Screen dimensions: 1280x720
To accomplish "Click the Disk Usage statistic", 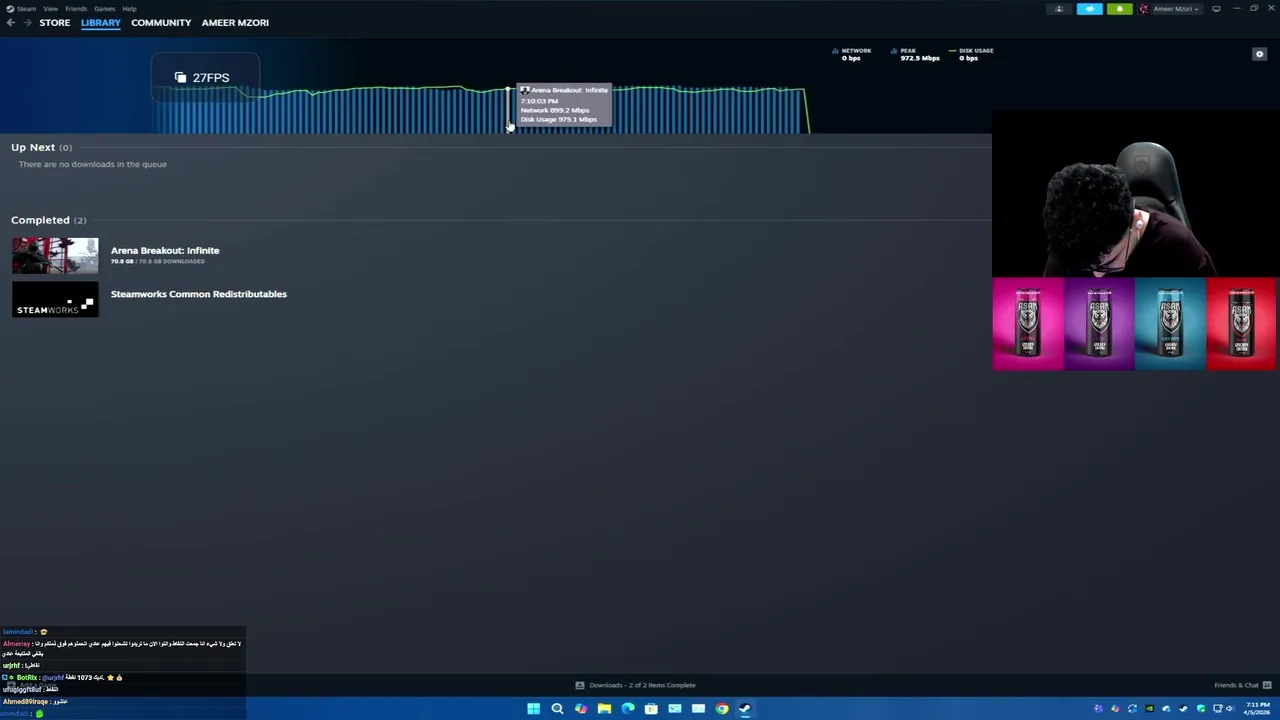I will click(x=971, y=54).
